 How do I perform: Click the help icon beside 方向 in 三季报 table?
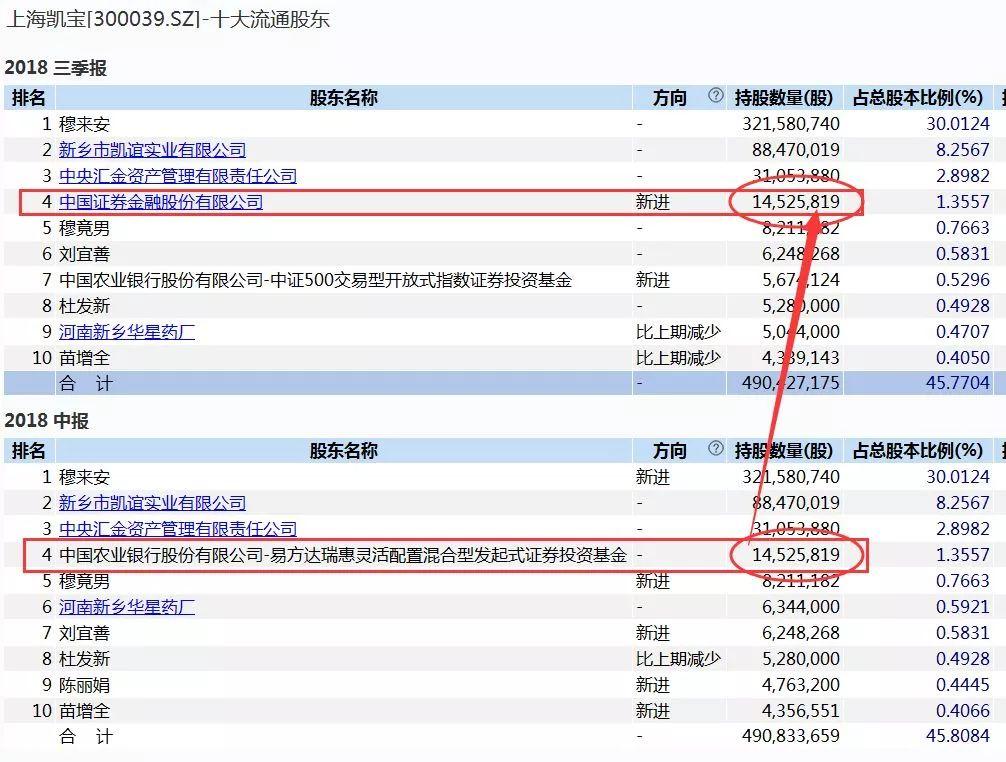click(715, 96)
